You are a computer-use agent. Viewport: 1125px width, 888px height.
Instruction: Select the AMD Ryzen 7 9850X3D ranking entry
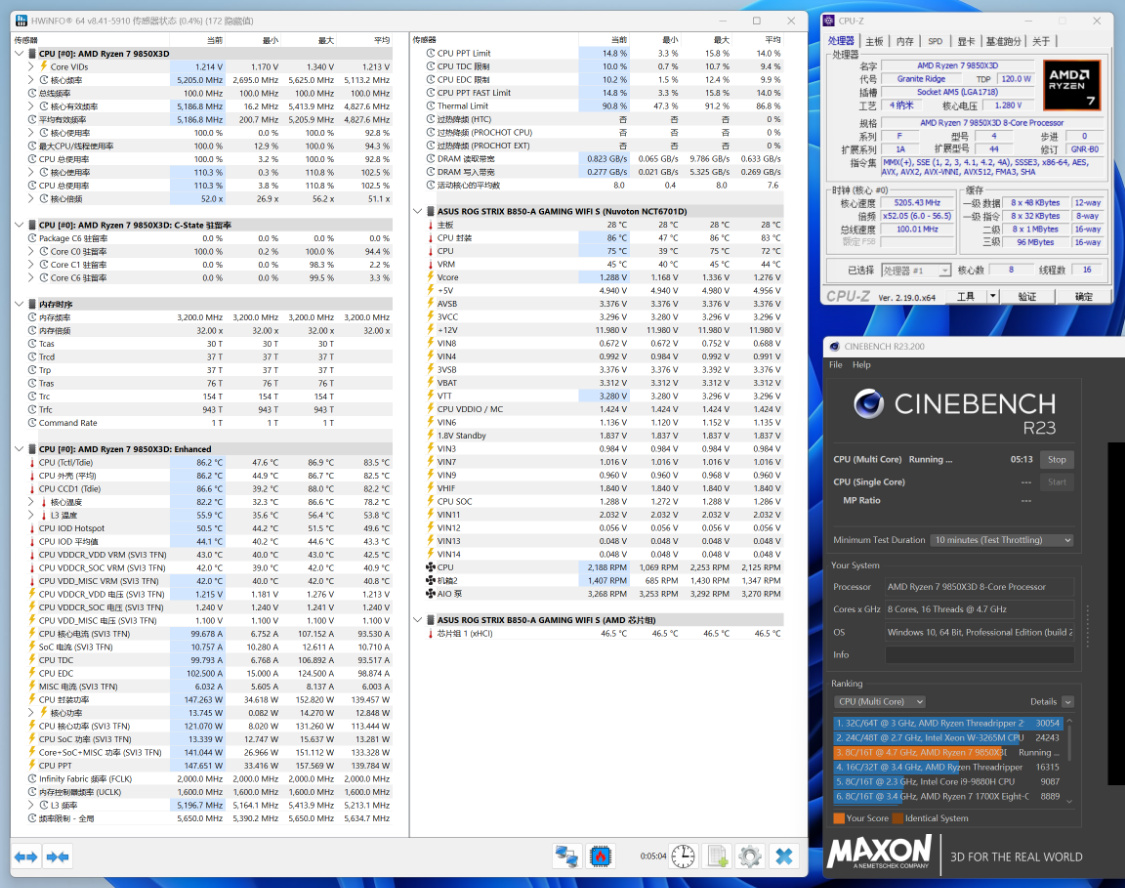tap(947, 752)
